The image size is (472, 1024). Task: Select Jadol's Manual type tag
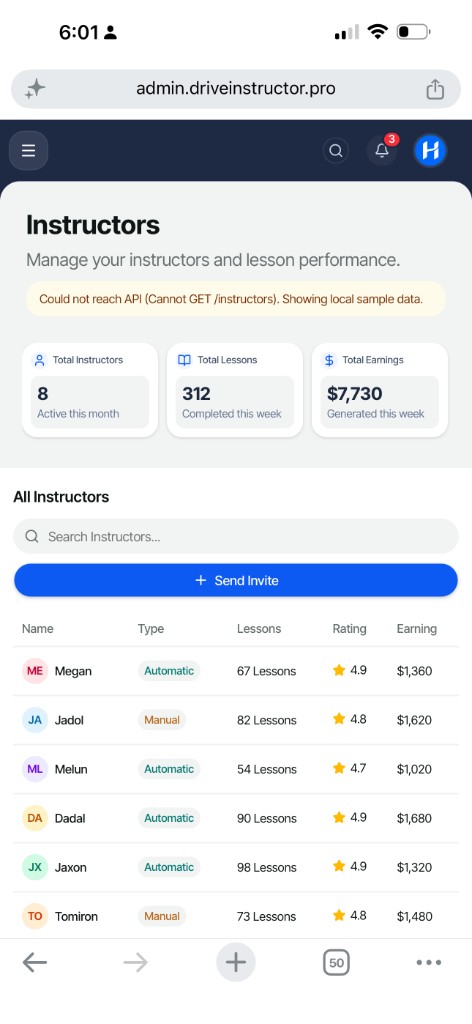click(x=162, y=720)
